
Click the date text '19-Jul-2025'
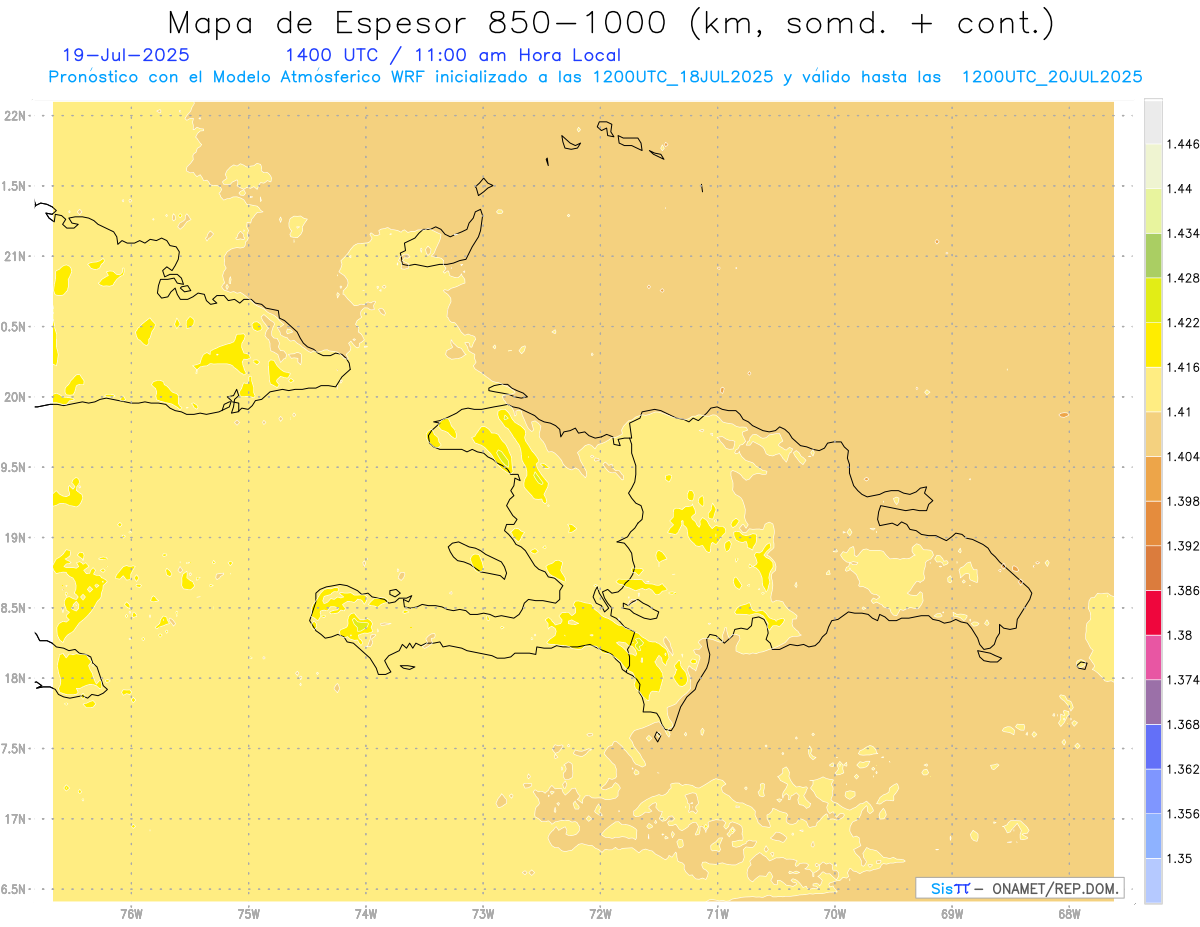[126, 55]
